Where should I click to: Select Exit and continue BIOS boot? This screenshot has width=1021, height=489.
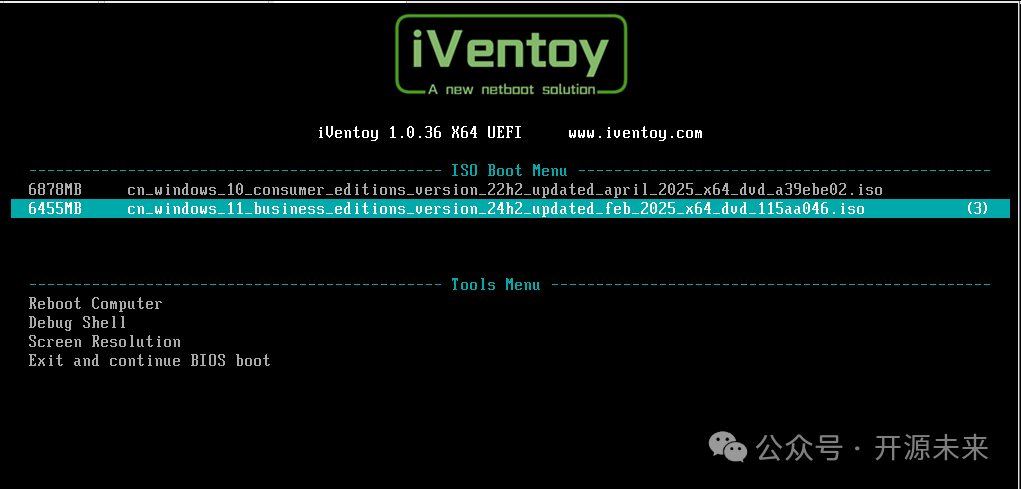(x=149, y=361)
